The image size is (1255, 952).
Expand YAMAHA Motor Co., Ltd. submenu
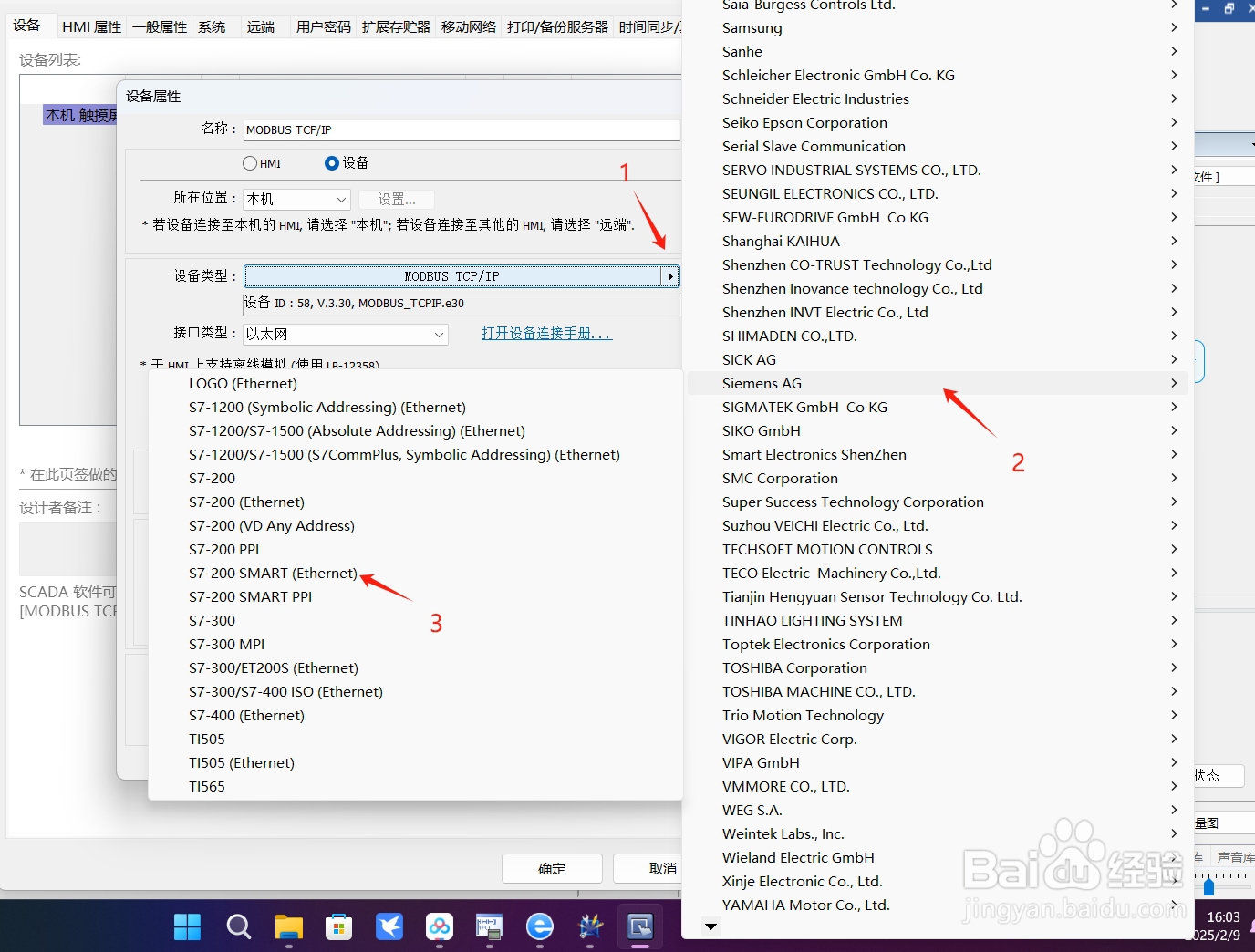(x=937, y=905)
